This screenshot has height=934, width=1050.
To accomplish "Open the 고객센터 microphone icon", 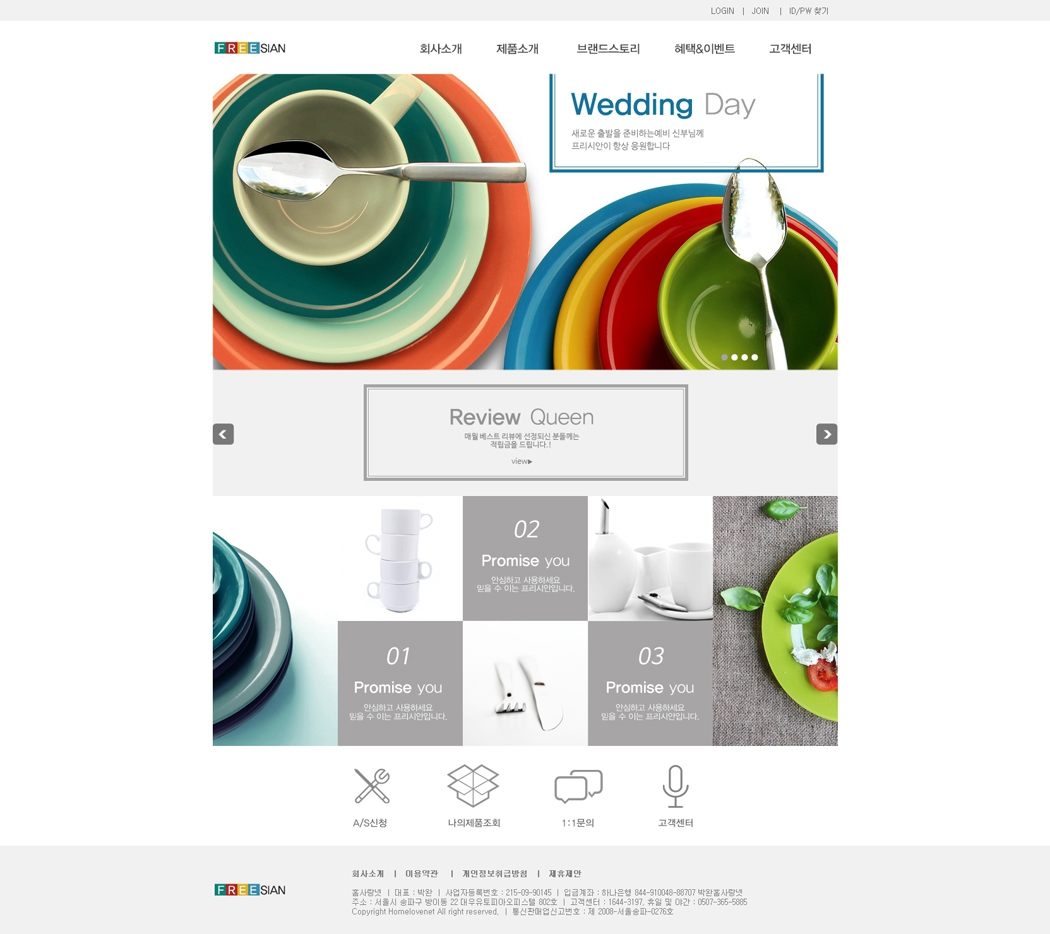I will (675, 786).
